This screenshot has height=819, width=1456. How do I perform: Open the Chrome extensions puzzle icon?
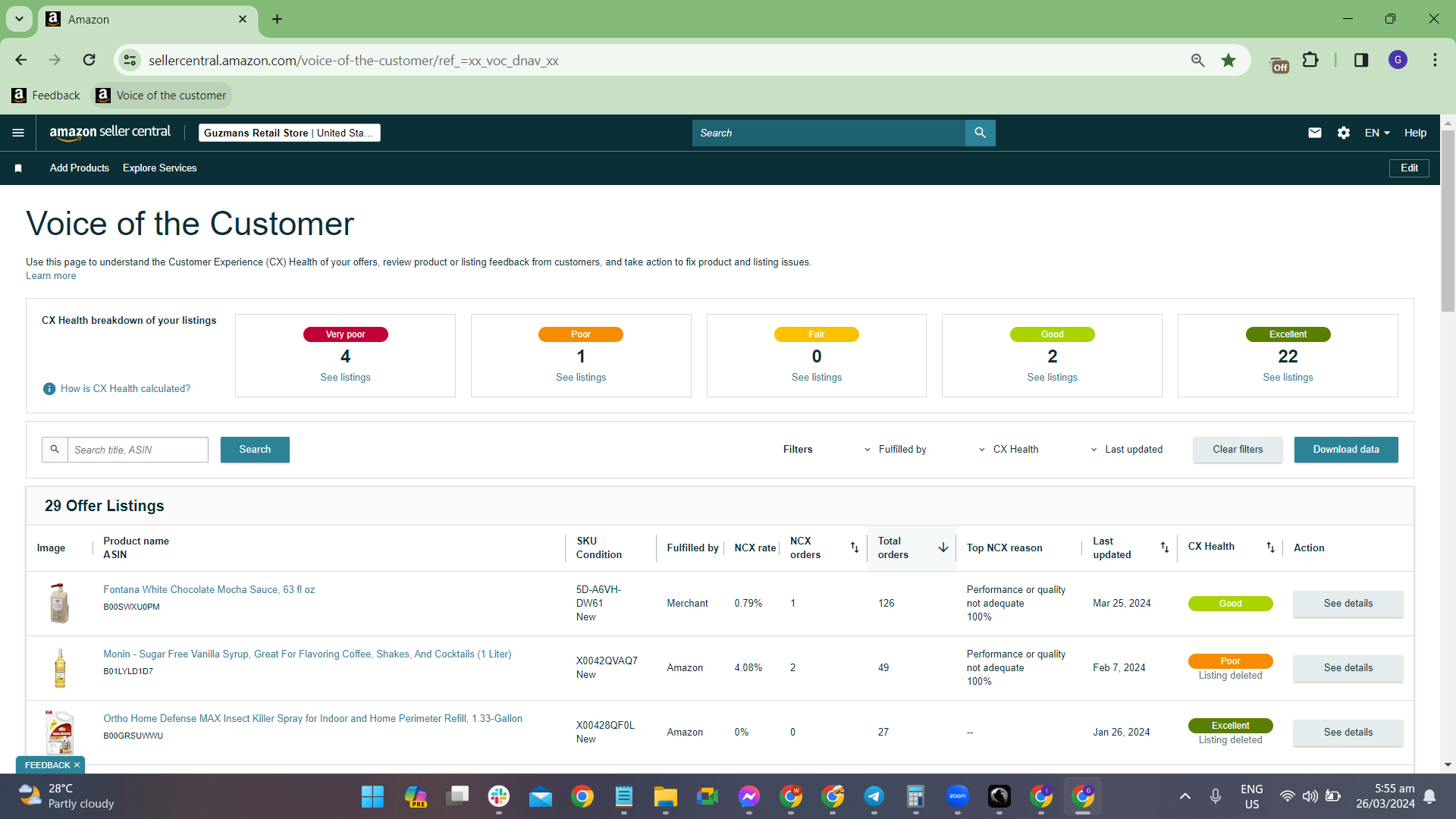(1310, 60)
